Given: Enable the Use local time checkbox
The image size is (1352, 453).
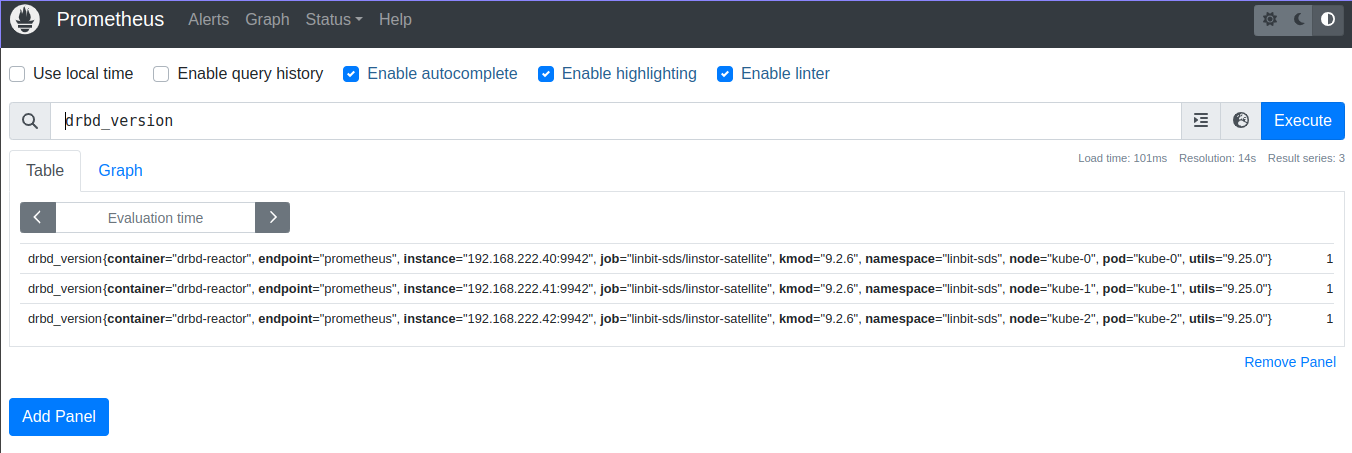Looking at the screenshot, I should [x=17, y=74].
